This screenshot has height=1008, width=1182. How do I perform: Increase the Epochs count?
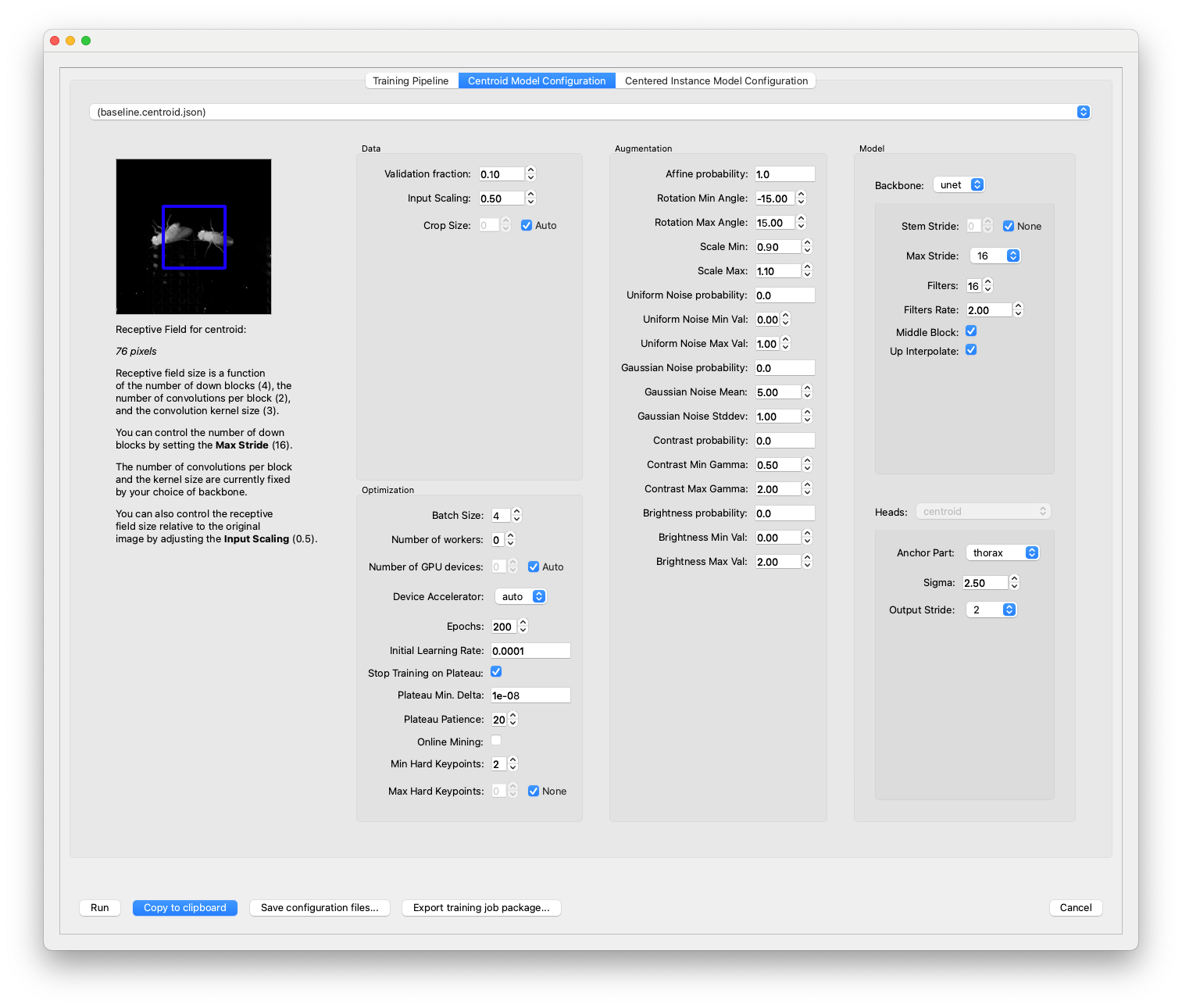[x=523, y=623]
